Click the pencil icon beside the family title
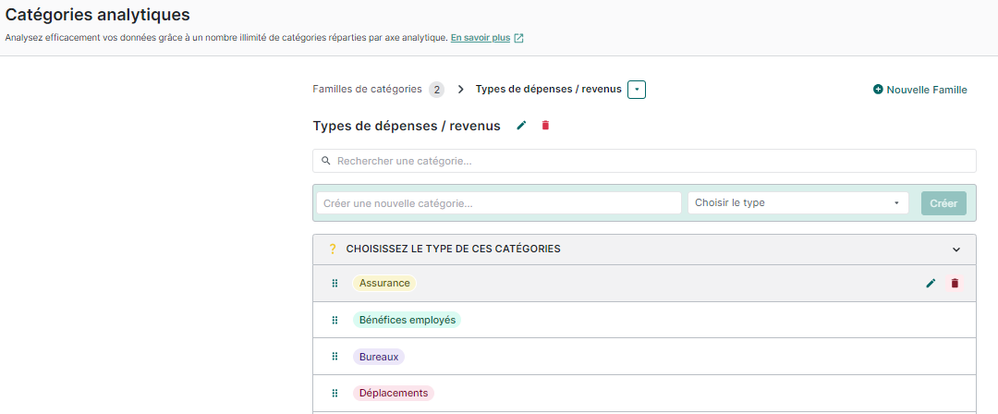Screen dimensions: 998x414 click(x=520, y=126)
